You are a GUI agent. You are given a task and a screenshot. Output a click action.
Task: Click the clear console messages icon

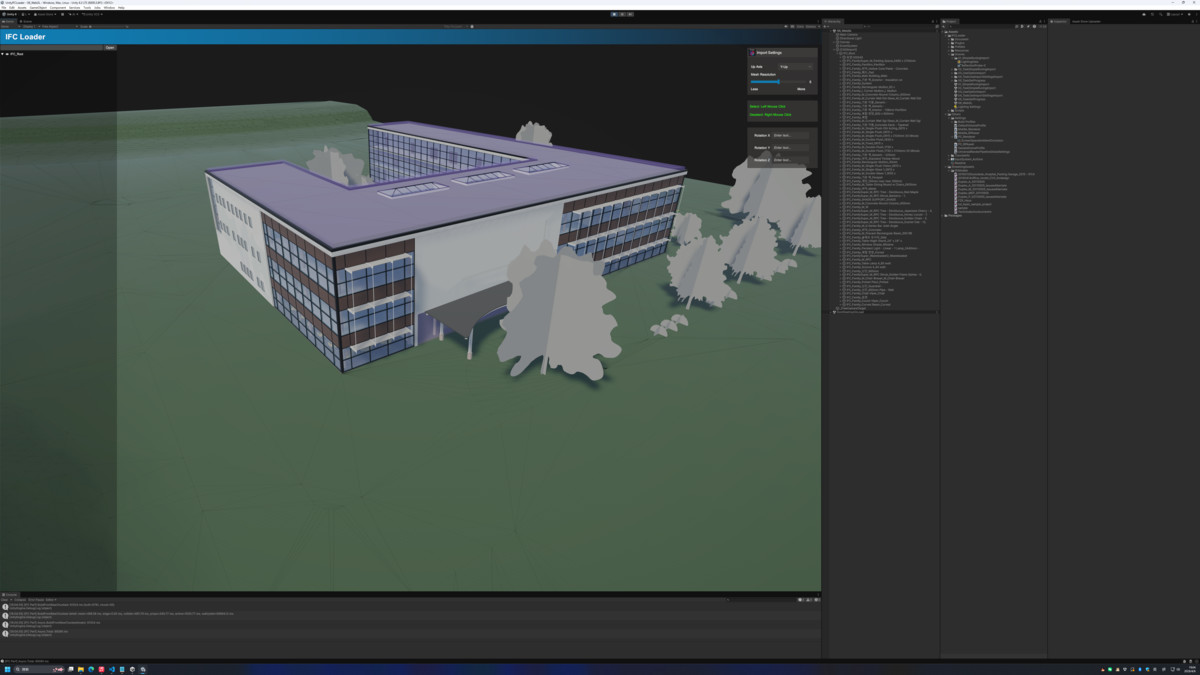click(x=4, y=600)
